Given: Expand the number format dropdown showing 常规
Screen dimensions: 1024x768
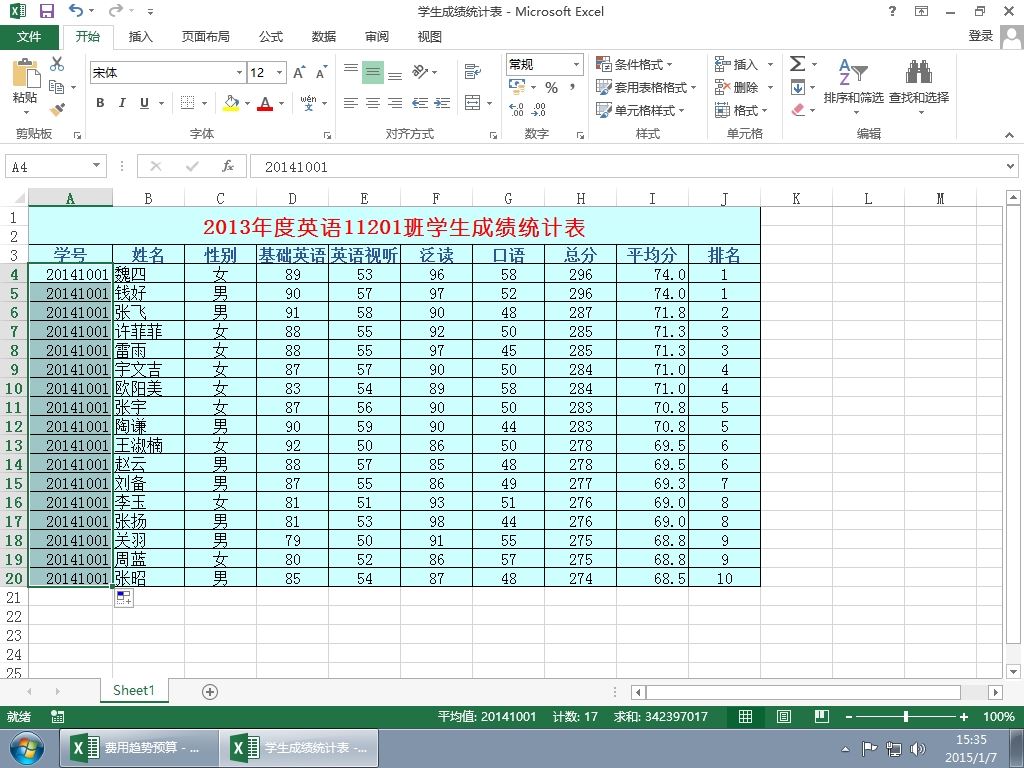Looking at the screenshot, I should [577, 64].
